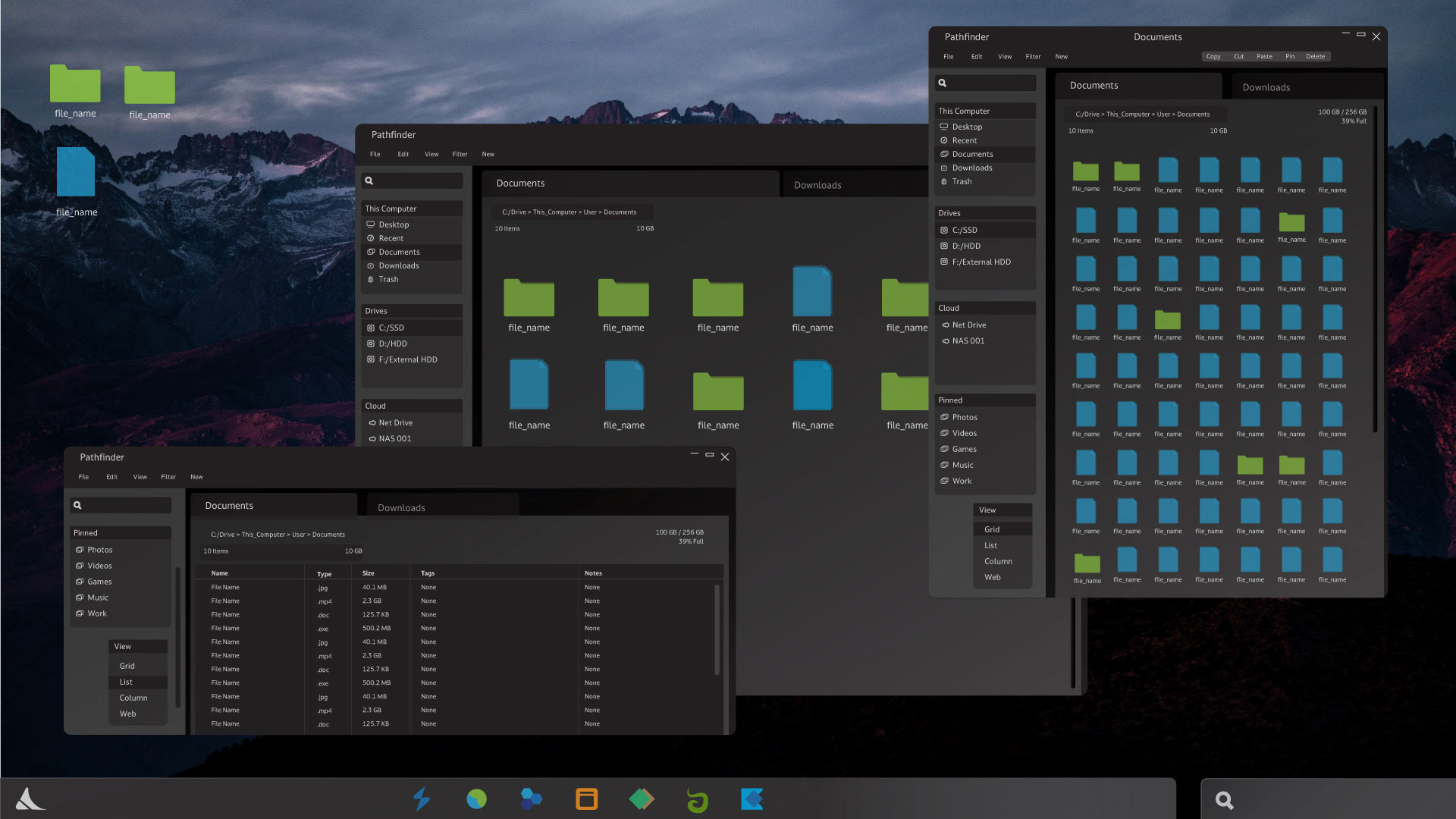The height and width of the screenshot is (819, 1456).
Task: Launch the orange window app in the dock
Action: 586,799
